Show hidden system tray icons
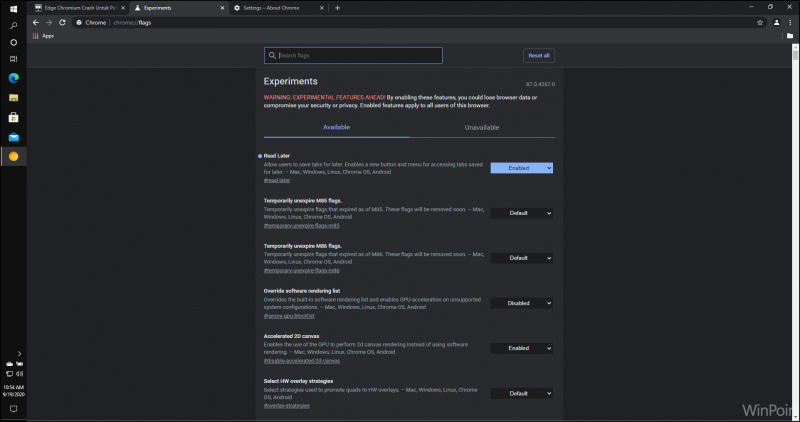Viewport: 800px width, 422px height. pyautogui.click(x=19, y=353)
